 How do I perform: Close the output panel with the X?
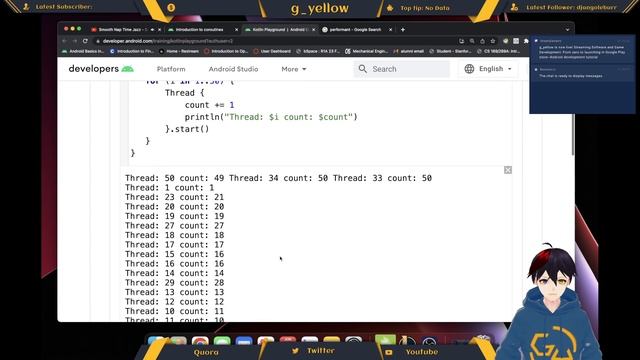click(x=508, y=170)
